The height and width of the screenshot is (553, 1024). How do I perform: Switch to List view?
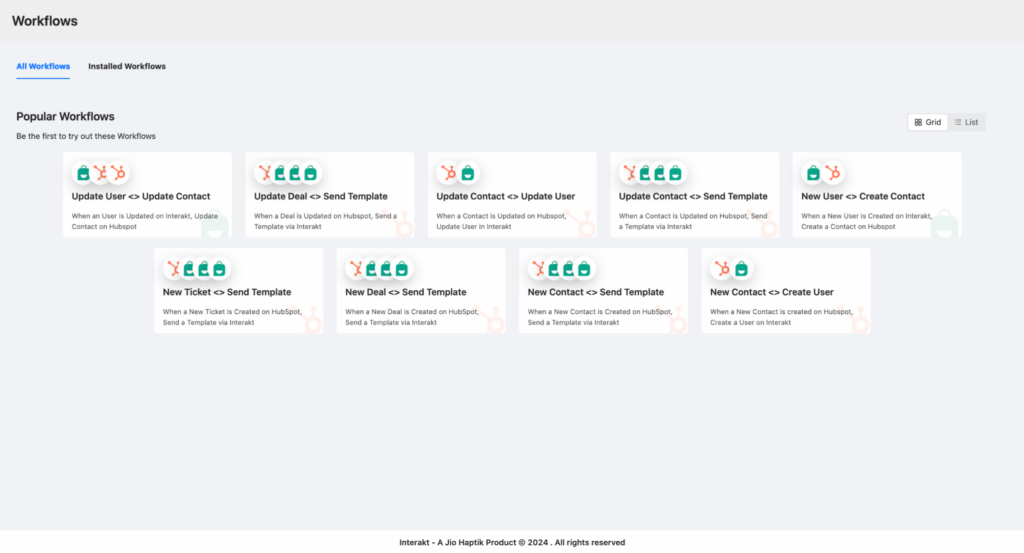coord(966,122)
